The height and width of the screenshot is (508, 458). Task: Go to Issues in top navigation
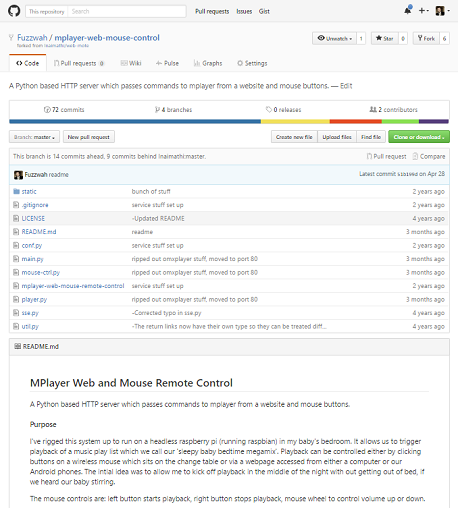click(x=244, y=11)
